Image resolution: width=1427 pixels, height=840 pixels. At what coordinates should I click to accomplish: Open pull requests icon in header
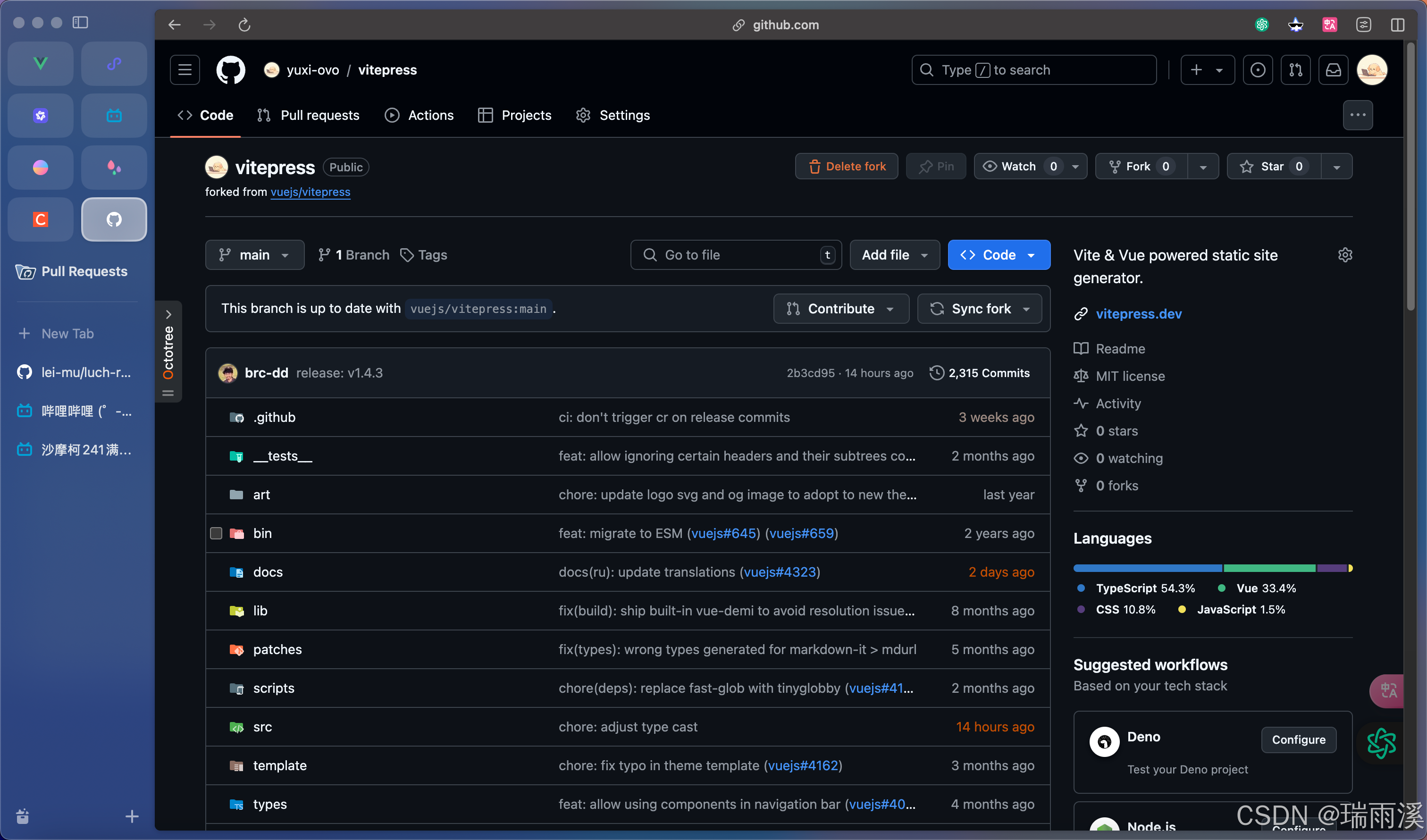(x=1296, y=70)
